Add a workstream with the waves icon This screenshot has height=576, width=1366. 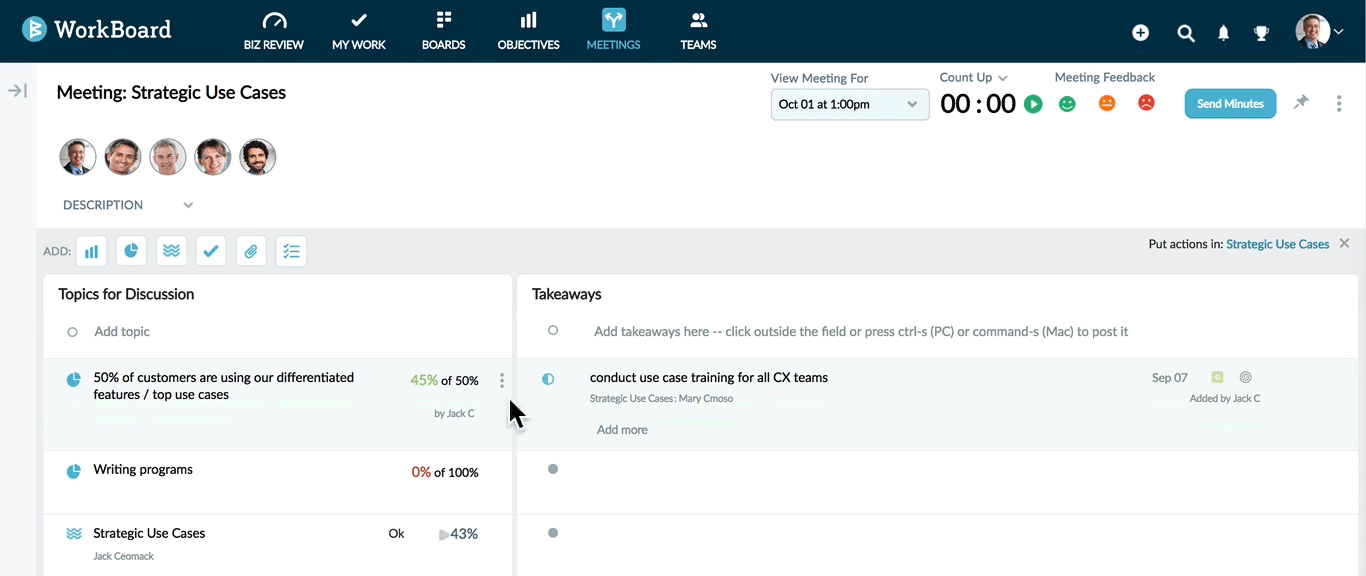[x=172, y=252]
